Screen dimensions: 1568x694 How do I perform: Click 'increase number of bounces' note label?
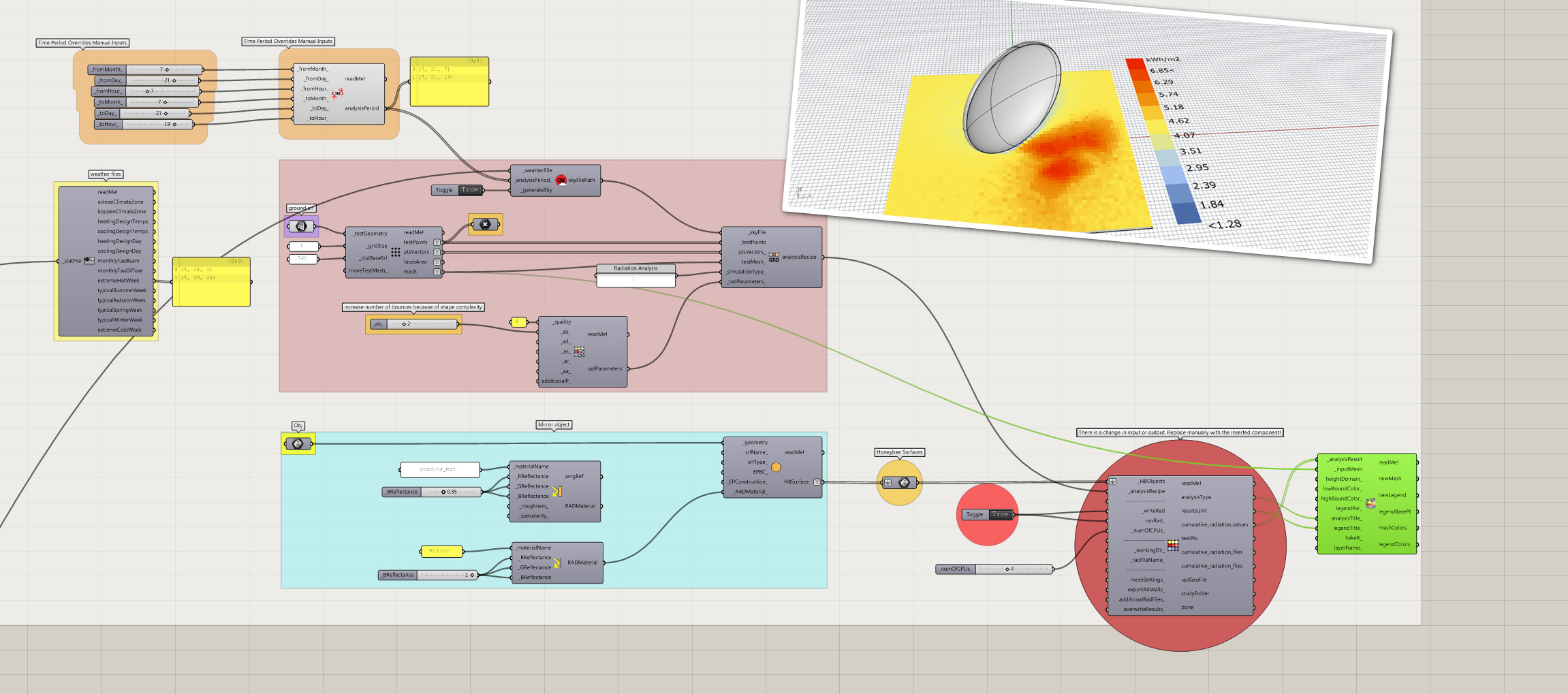[x=413, y=307]
